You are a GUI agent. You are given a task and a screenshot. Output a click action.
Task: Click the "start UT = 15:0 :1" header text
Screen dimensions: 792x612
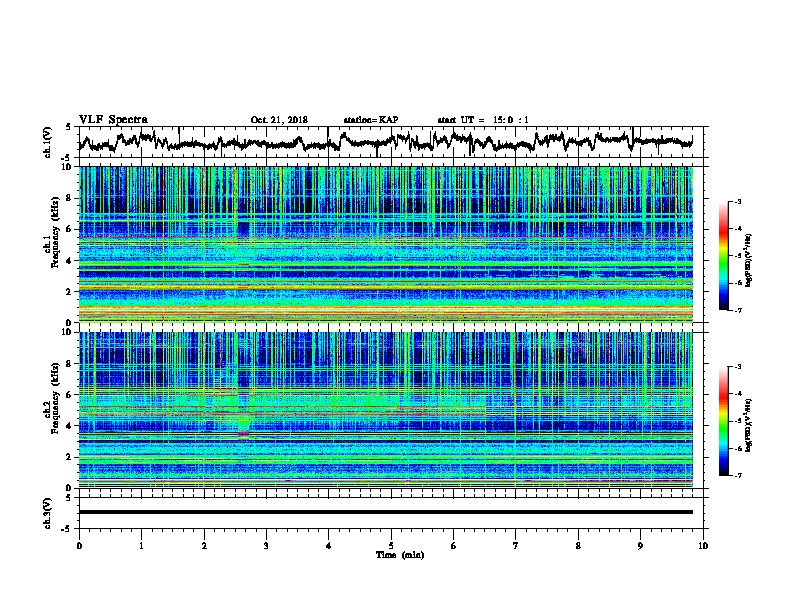483,120
